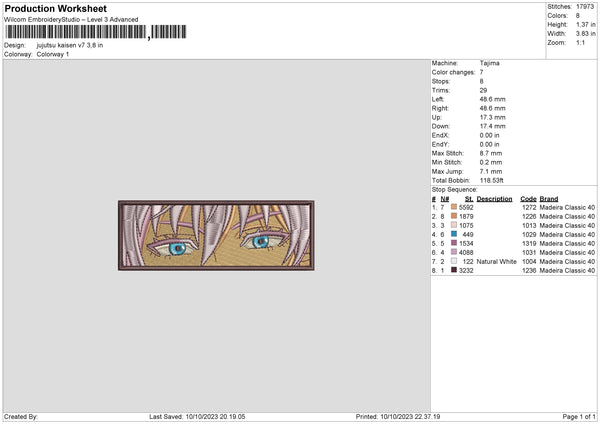600x424 pixels.
Task: Click the Natural White thread swatch
Action: pos(454,261)
